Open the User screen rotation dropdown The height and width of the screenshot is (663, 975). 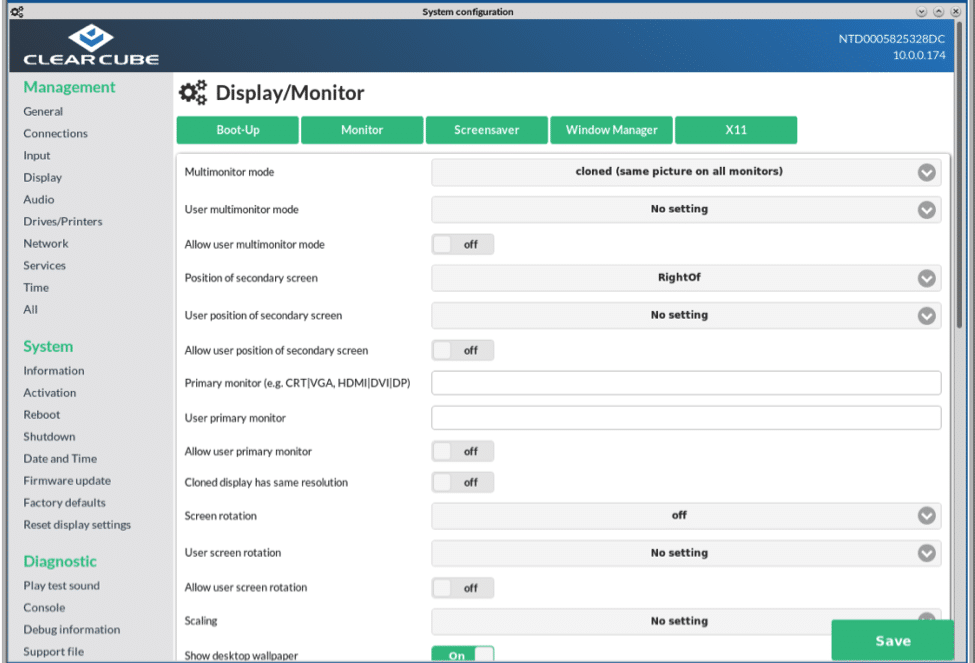tap(686, 553)
